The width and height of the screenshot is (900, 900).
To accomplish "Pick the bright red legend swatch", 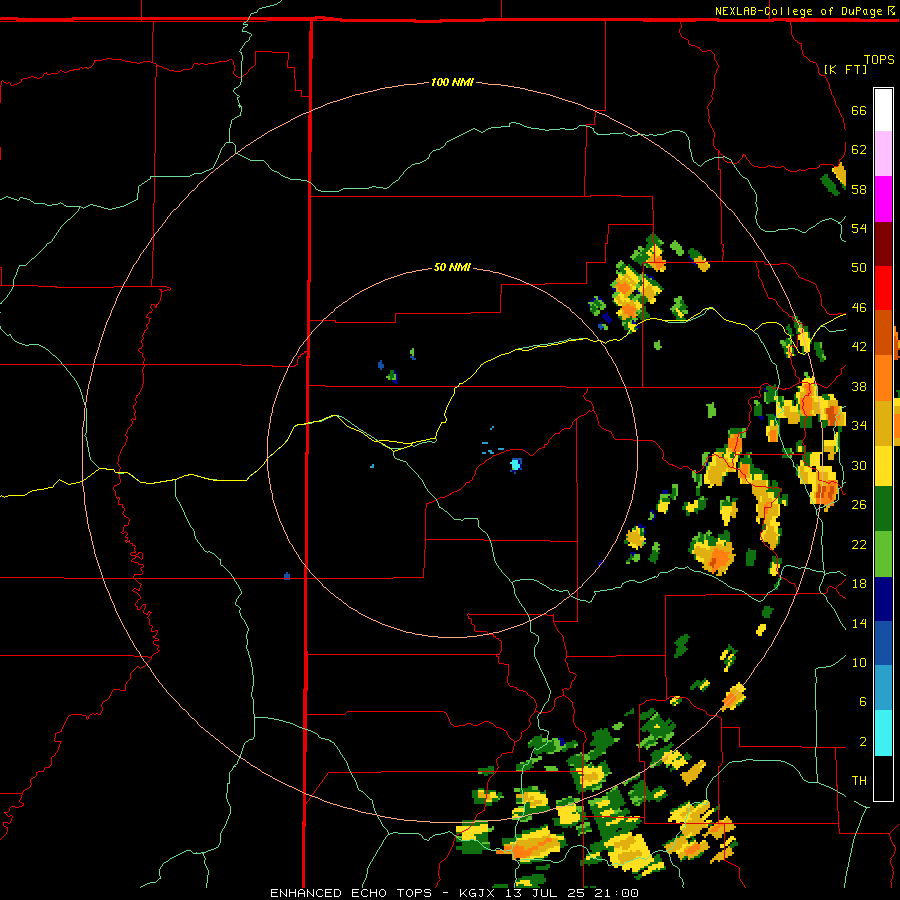I will coord(883,288).
